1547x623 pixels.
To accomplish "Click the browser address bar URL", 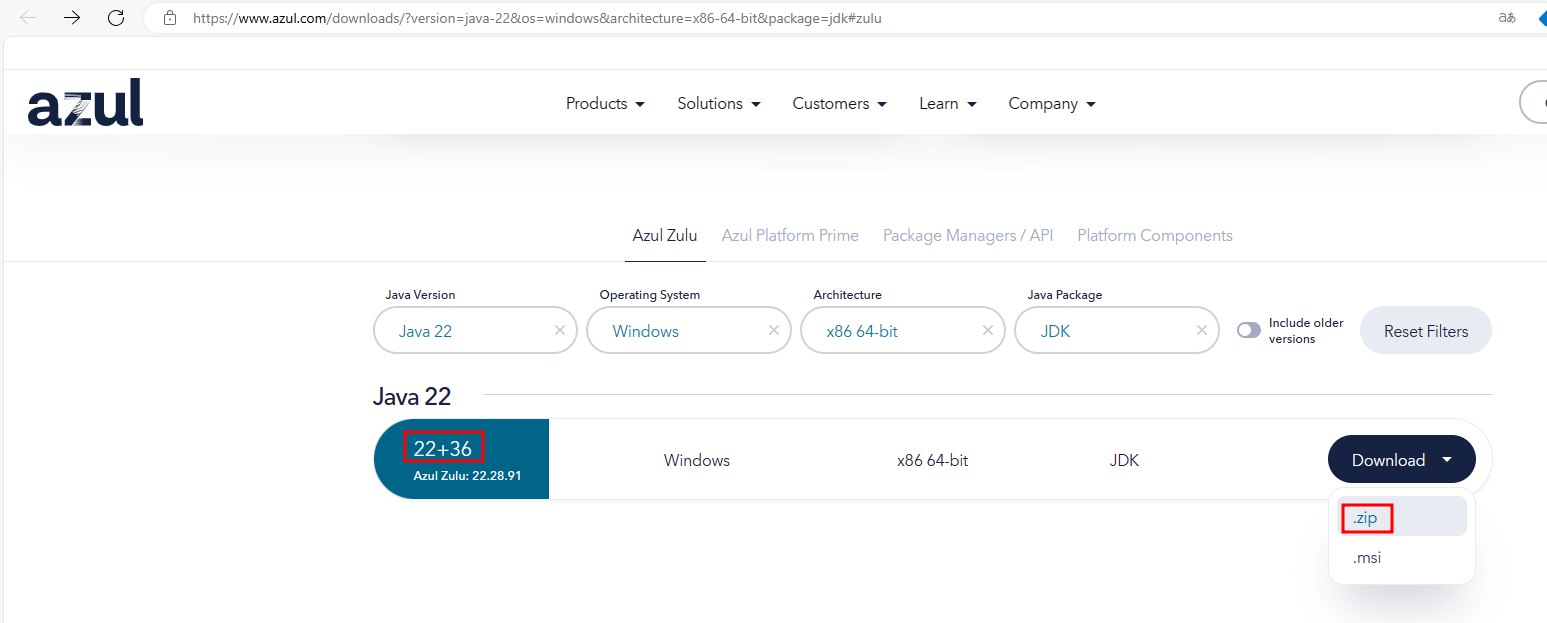I will (x=537, y=18).
